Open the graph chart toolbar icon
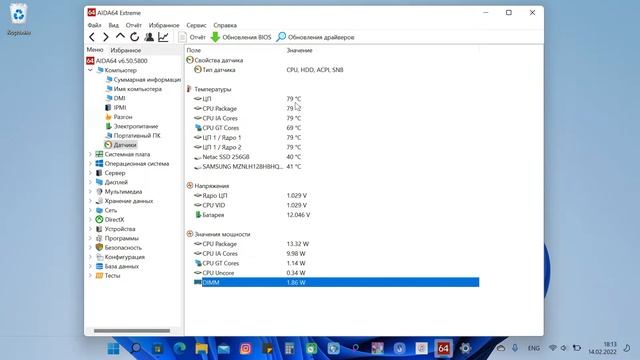Viewport: 640px width, 360px height. (x=163, y=37)
